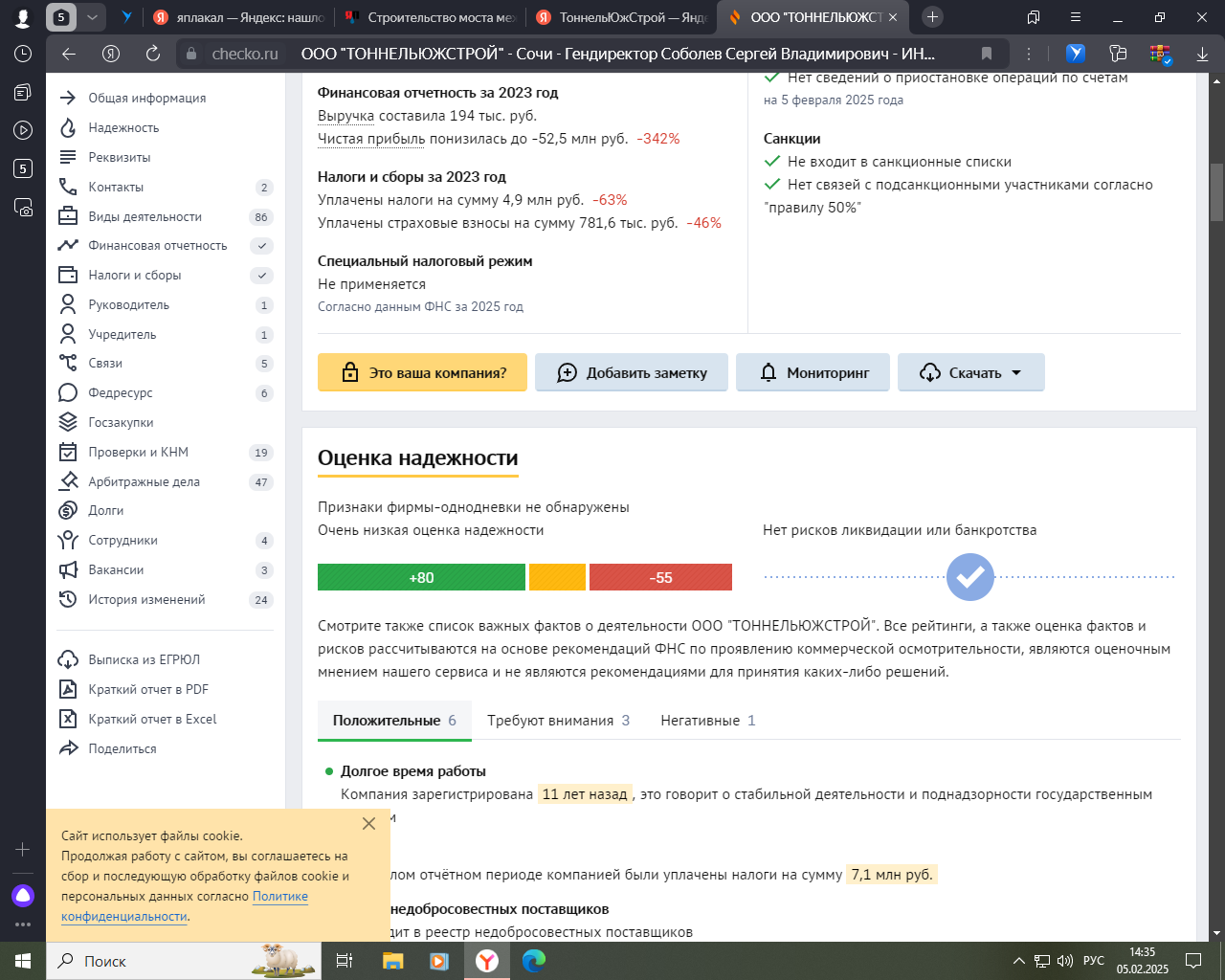Viewport: 1225px width, 980px height.
Task: Click the Учредитель person icon
Action: pos(68,334)
